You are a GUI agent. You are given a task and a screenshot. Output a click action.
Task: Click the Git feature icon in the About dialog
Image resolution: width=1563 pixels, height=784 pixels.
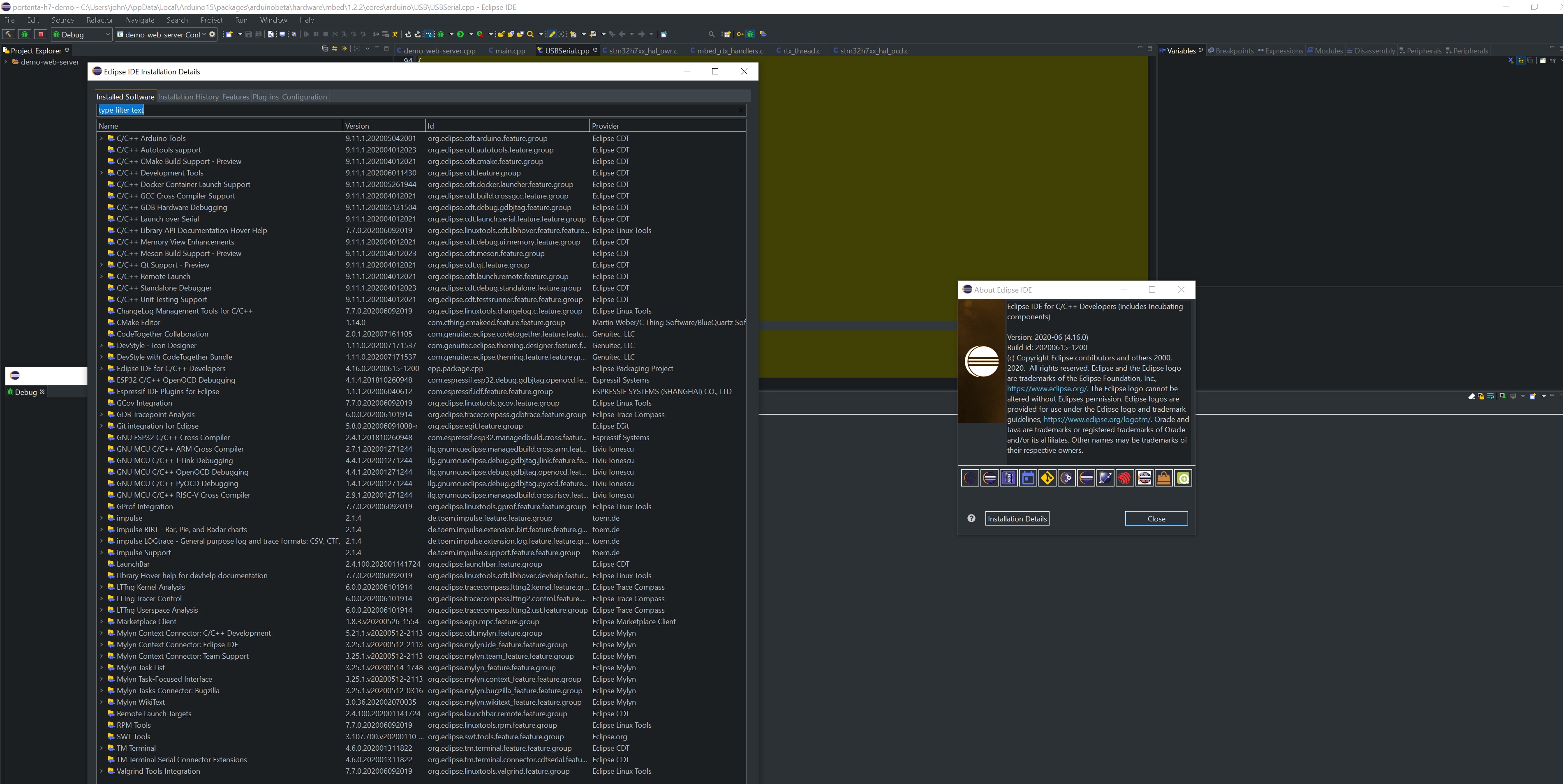coord(1048,478)
